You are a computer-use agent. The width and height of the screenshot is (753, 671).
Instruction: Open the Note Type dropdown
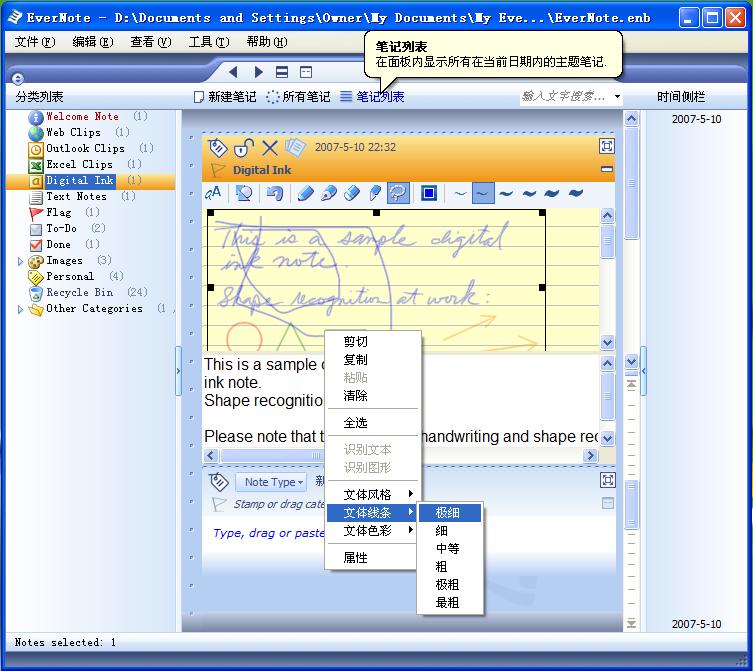[x=271, y=482]
